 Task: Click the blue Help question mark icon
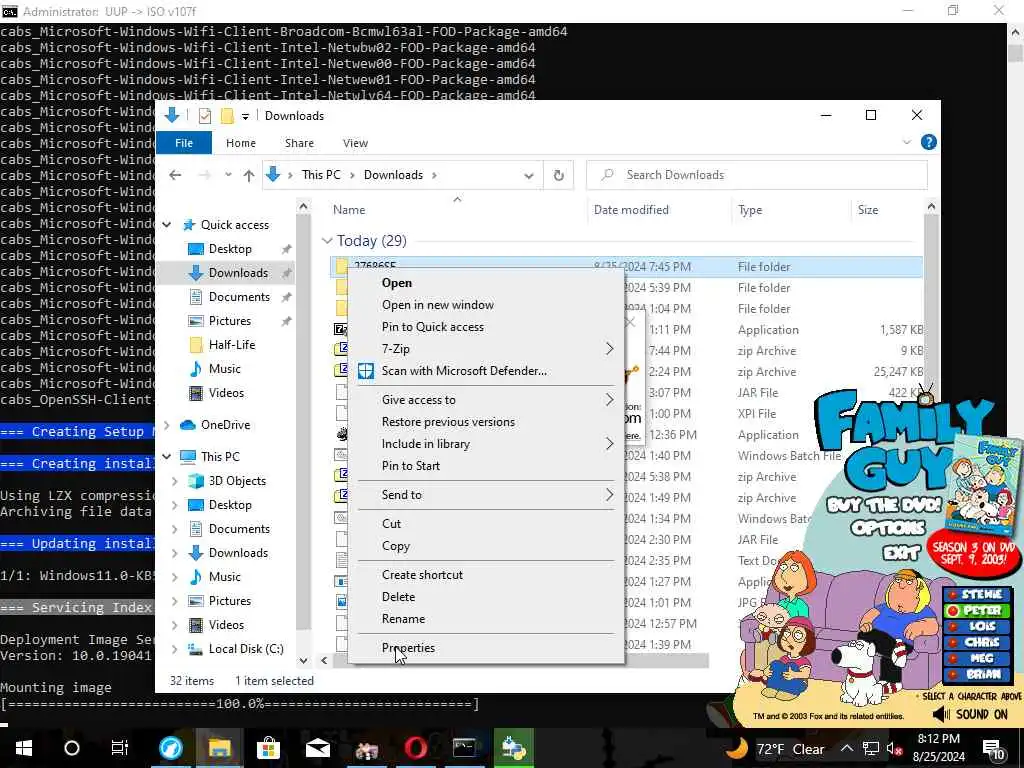tap(928, 142)
